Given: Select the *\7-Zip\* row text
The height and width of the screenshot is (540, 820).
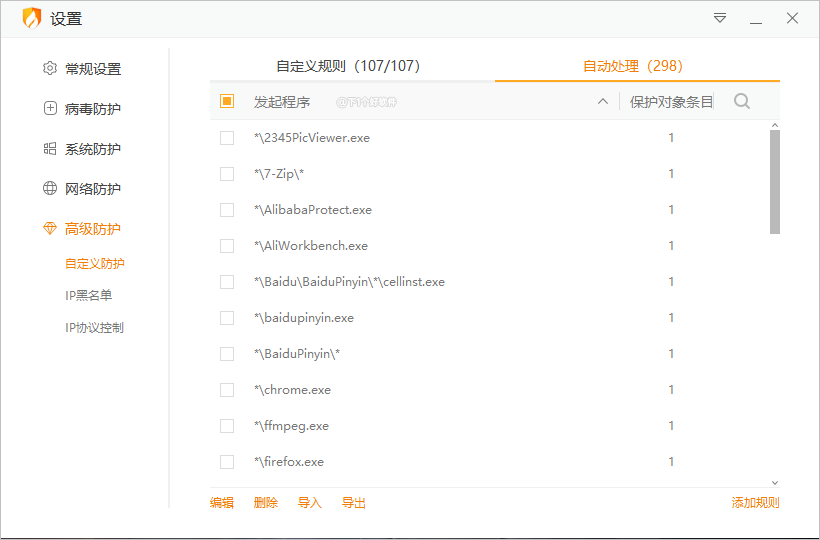Looking at the screenshot, I should (279, 174).
